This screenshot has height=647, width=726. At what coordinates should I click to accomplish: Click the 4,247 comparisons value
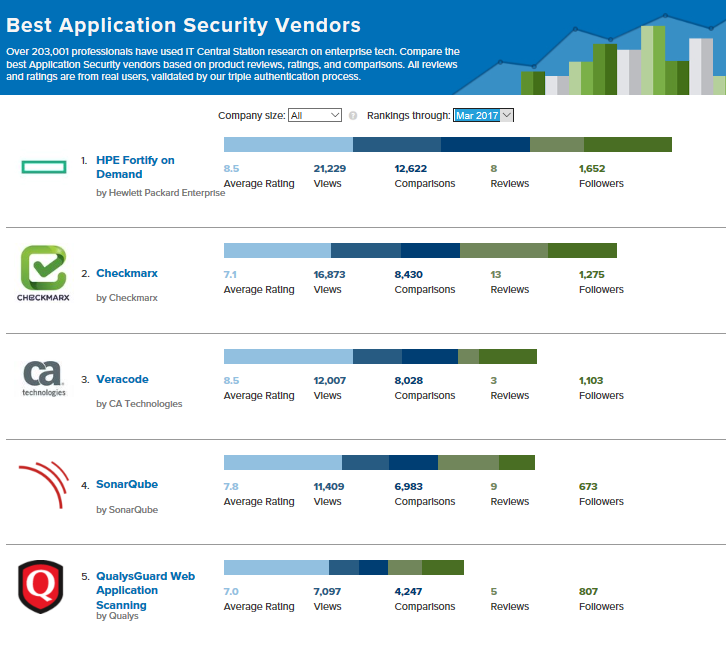408,592
